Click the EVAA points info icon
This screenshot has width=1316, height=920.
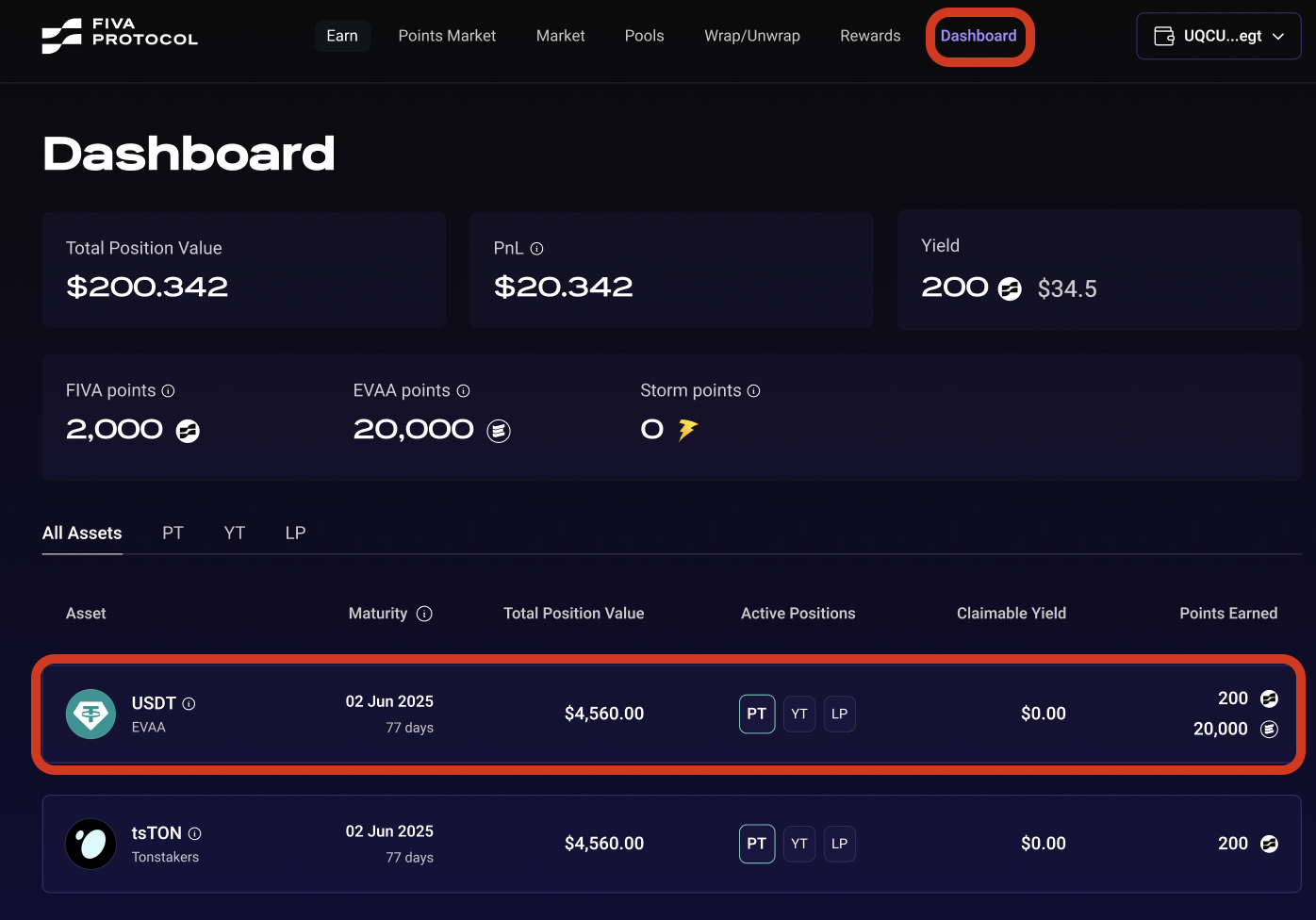point(464,391)
